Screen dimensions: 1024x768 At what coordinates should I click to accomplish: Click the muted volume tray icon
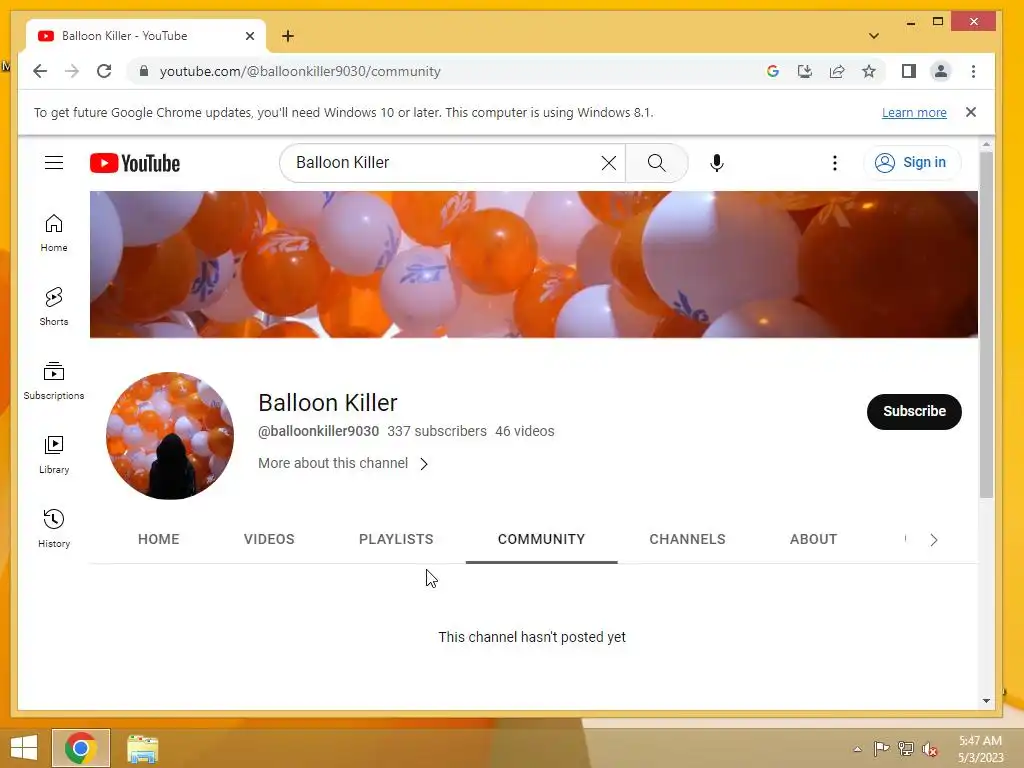pyautogui.click(x=930, y=749)
